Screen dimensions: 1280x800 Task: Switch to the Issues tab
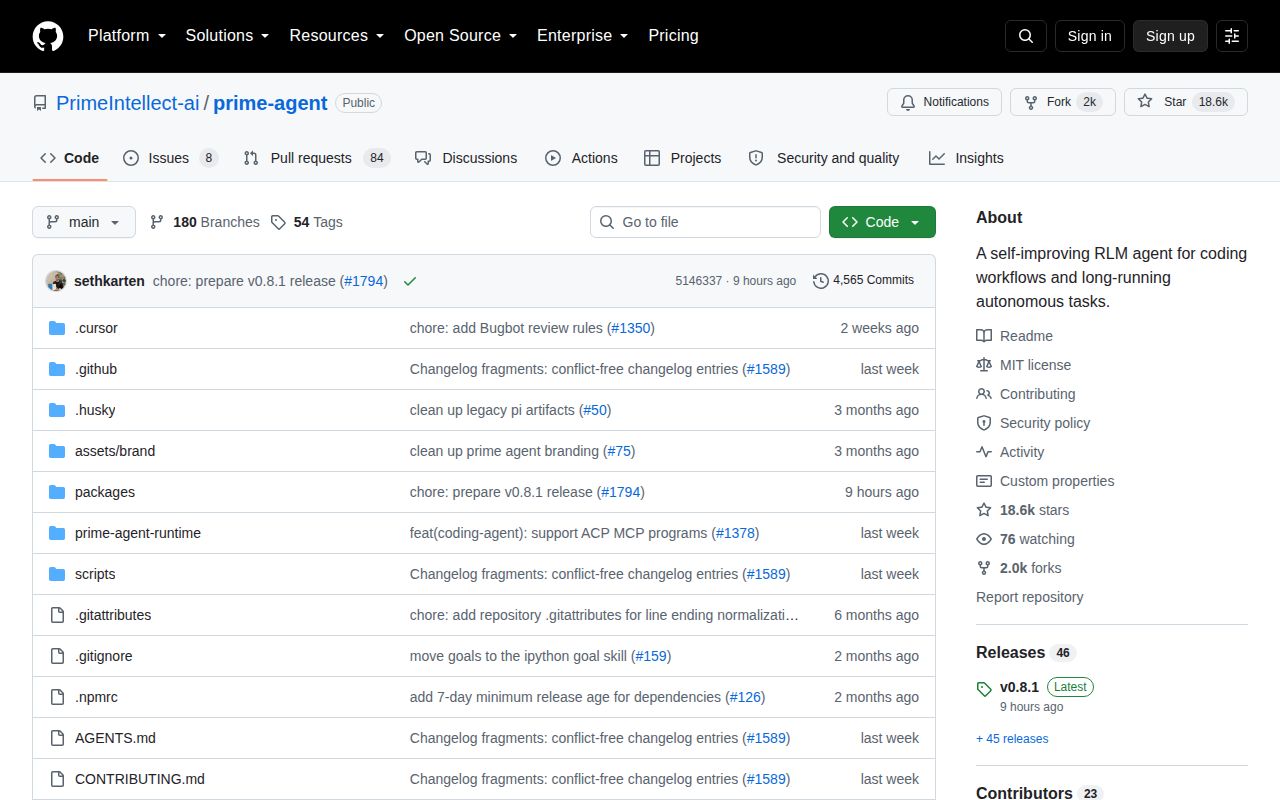pyautogui.click(x=170, y=158)
